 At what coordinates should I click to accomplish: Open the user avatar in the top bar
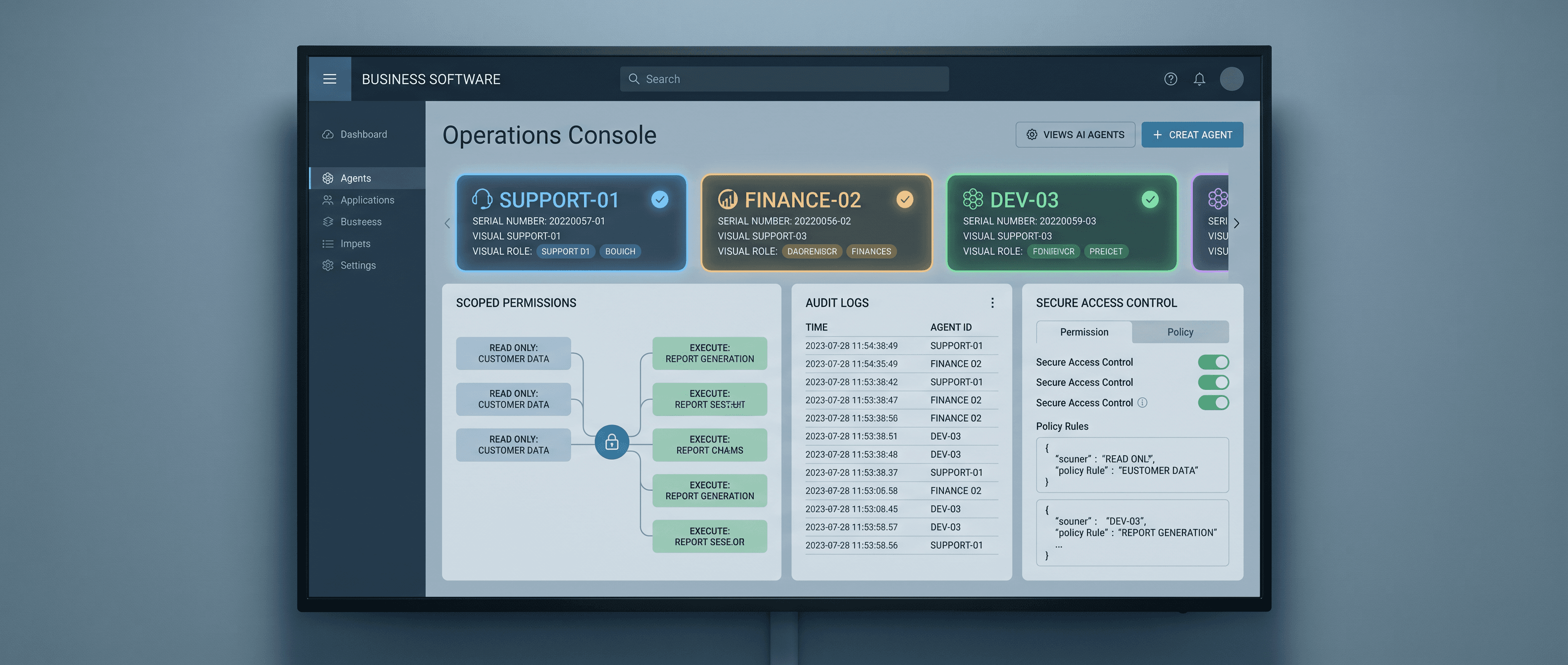(x=1232, y=79)
